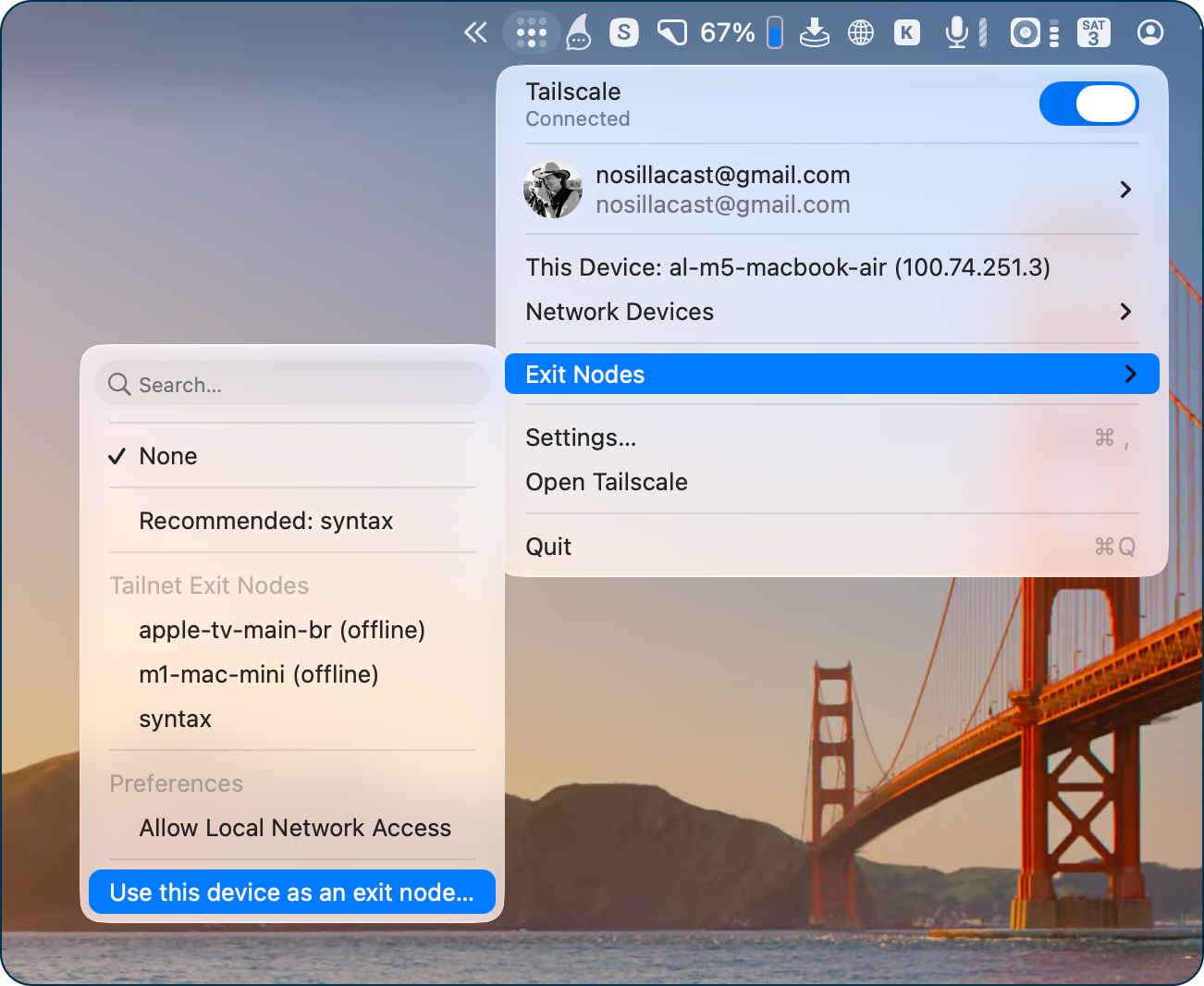
Task: Open the screen recording circle icon
Action: [x=1025, y=33]
